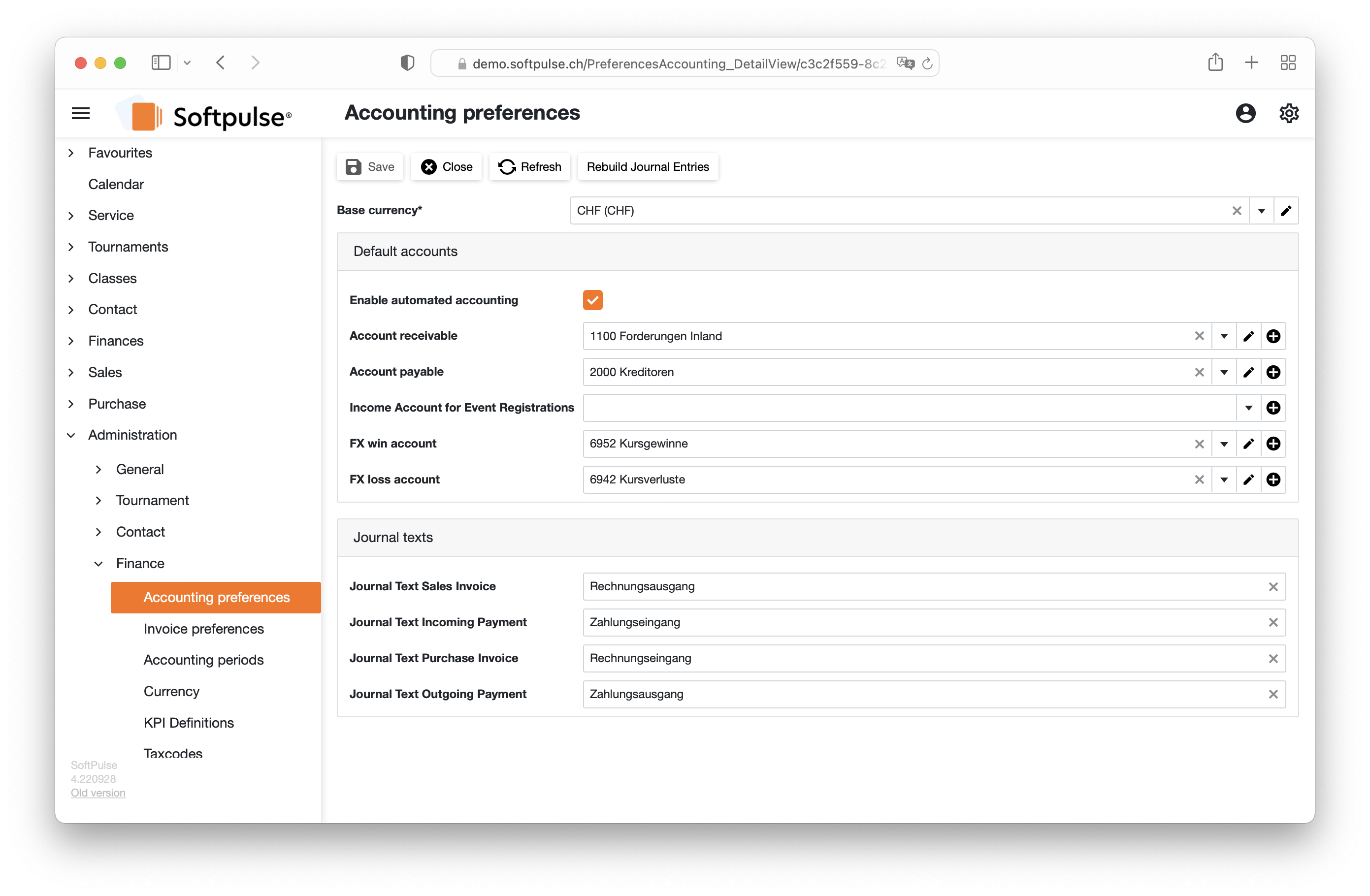Clear the Account receivable field
Image resolution: width=1370 pixels, height=896 pixels.
click(x=1199, y=336)
